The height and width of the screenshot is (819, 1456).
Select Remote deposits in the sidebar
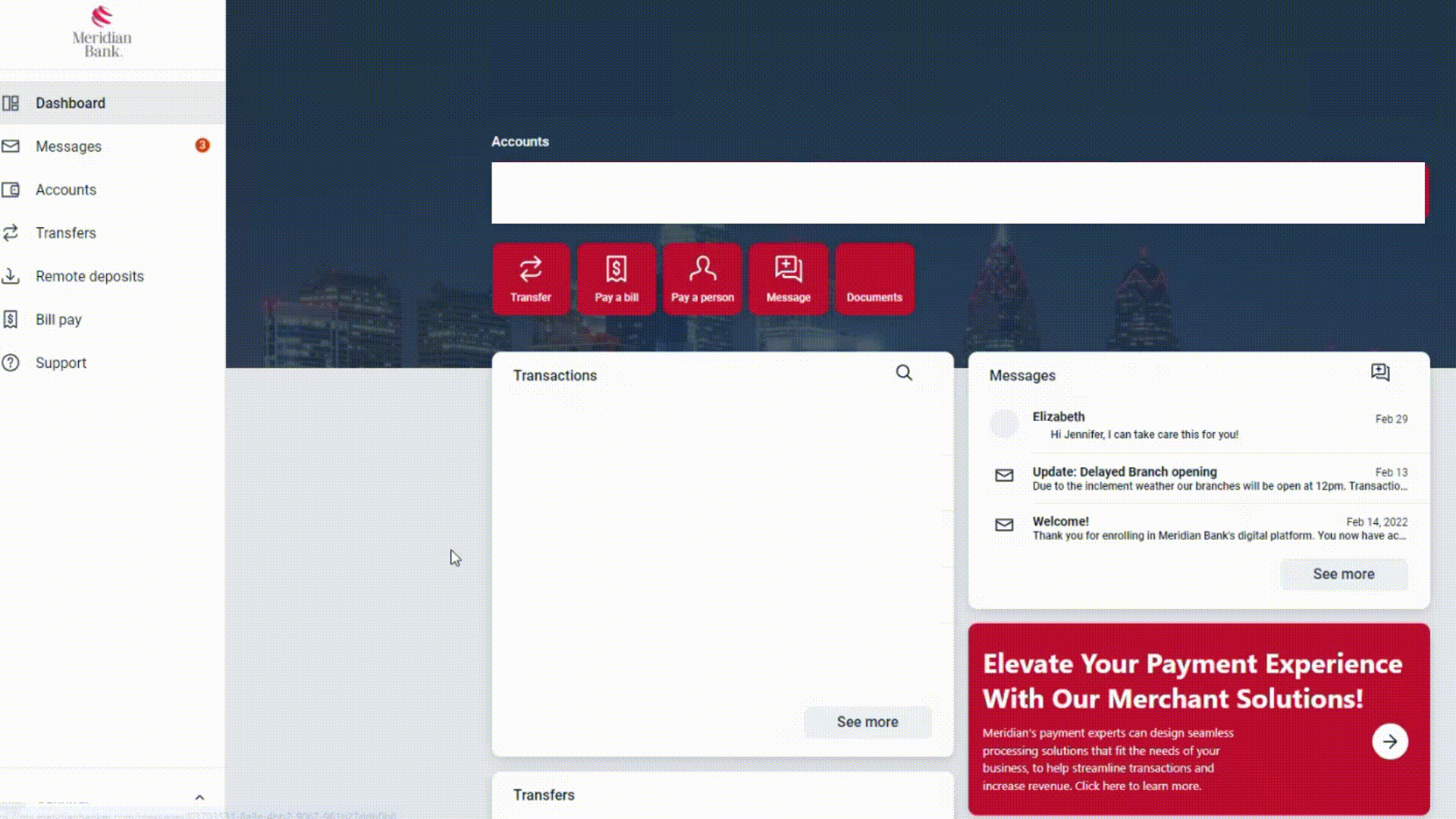112,276
